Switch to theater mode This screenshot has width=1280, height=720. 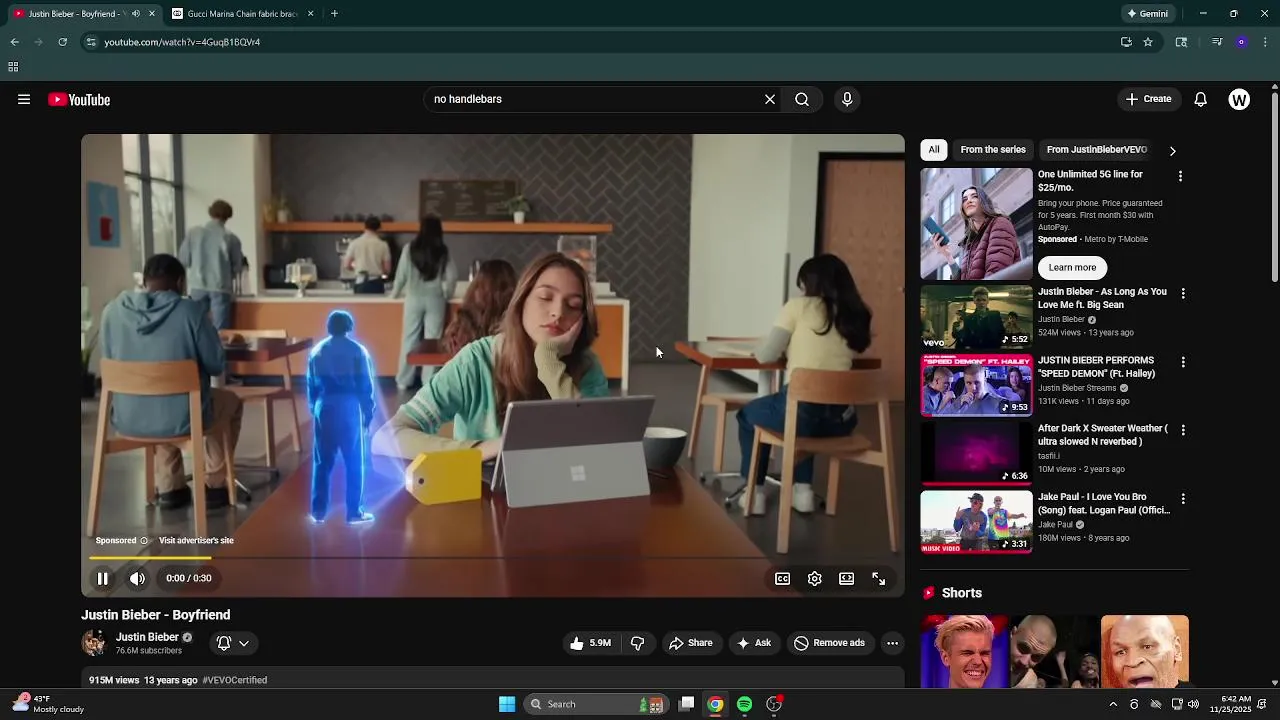pyautogui.click(x=847, y=578)
